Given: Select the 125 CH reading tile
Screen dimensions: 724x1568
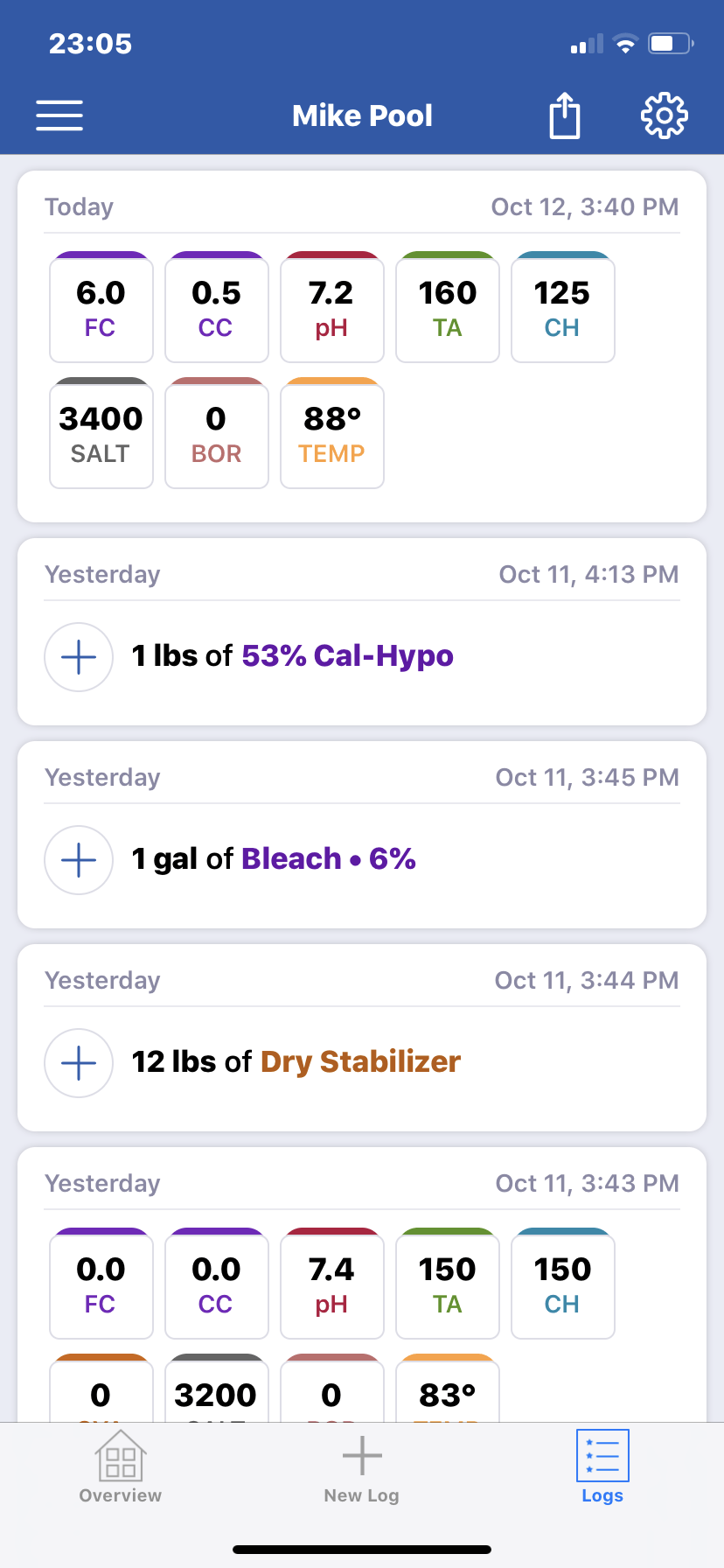Looking at the screenshot, I should [x=563, y=307].
